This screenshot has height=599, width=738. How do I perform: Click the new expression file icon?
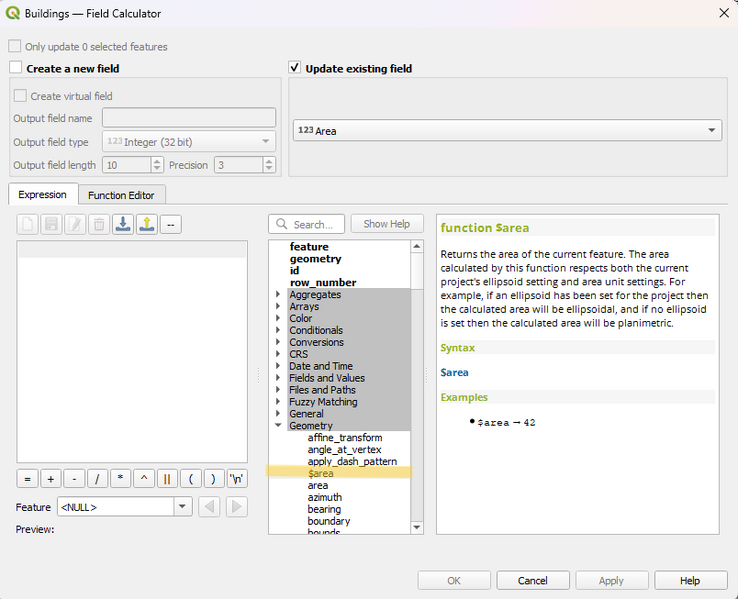click(27, 224)
